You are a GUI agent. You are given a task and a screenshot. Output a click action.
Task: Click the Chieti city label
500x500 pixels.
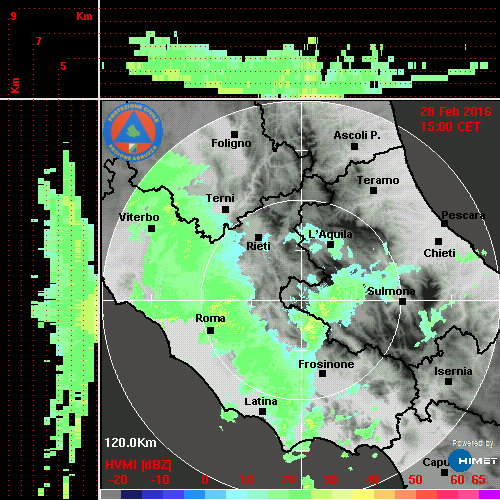click(x=439, y=253)
